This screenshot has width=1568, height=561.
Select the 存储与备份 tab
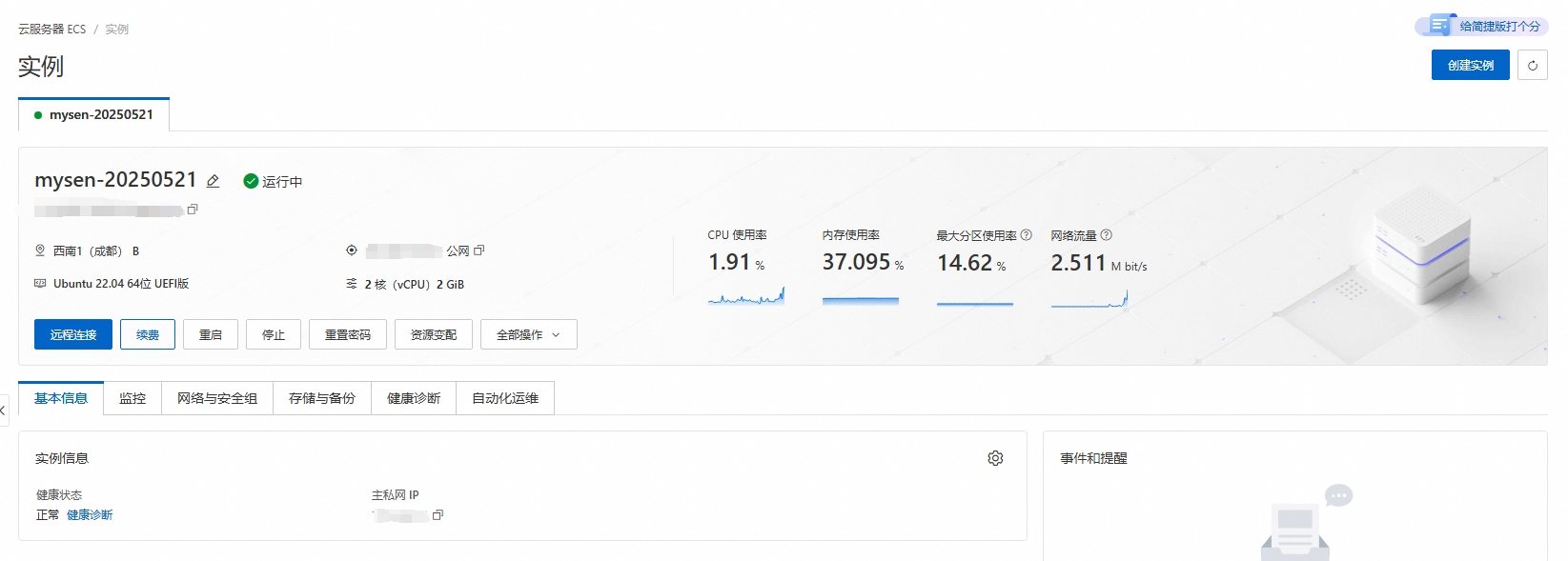(x=322, y=398)
